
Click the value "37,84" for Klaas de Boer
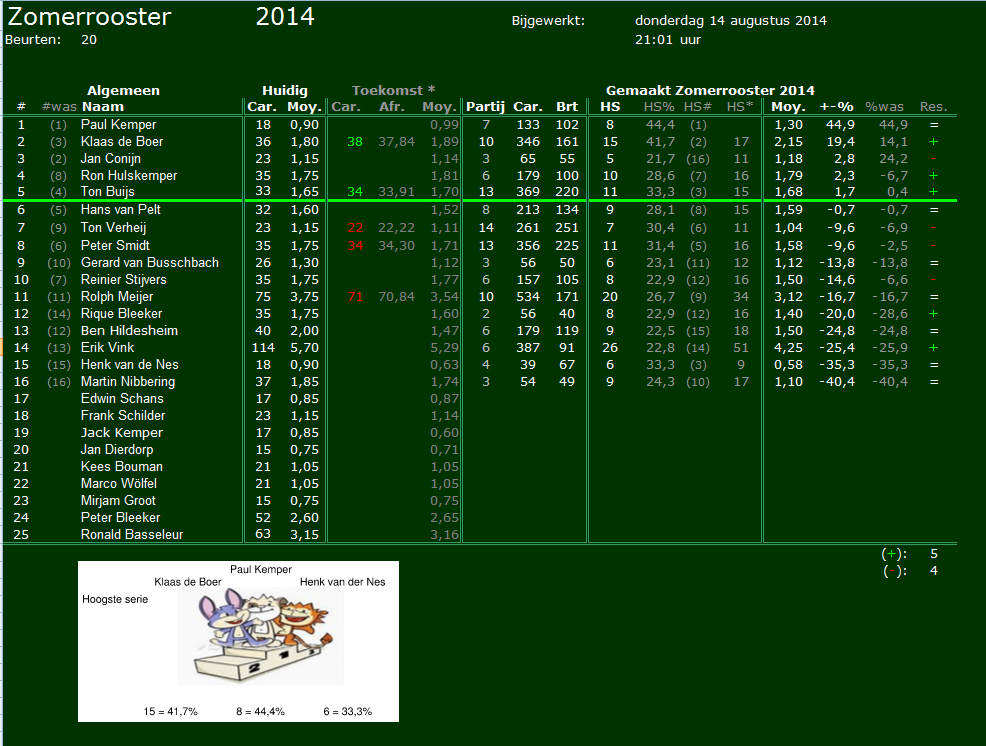[x=396, y=142]
